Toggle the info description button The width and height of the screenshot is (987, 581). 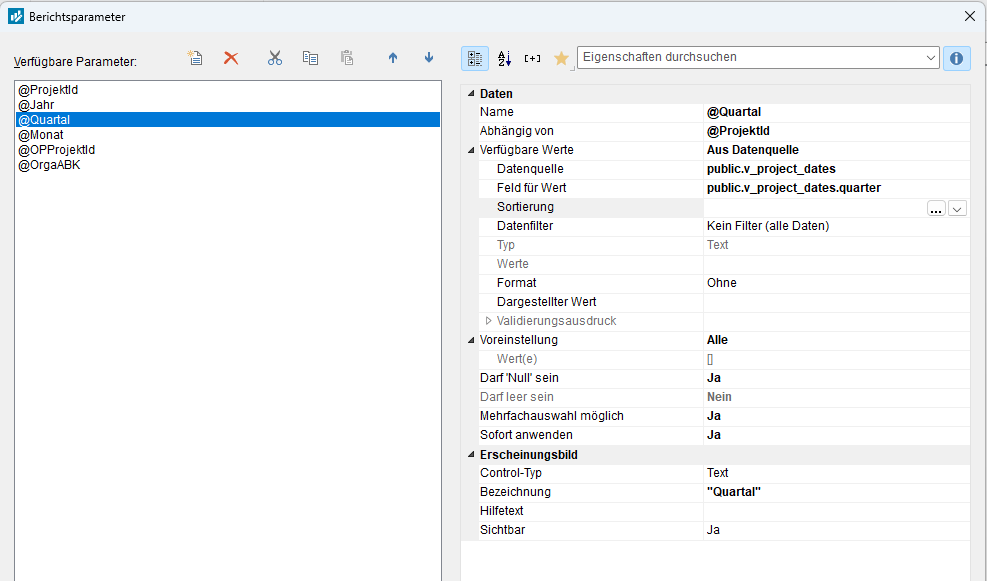(x=956, y=58)
